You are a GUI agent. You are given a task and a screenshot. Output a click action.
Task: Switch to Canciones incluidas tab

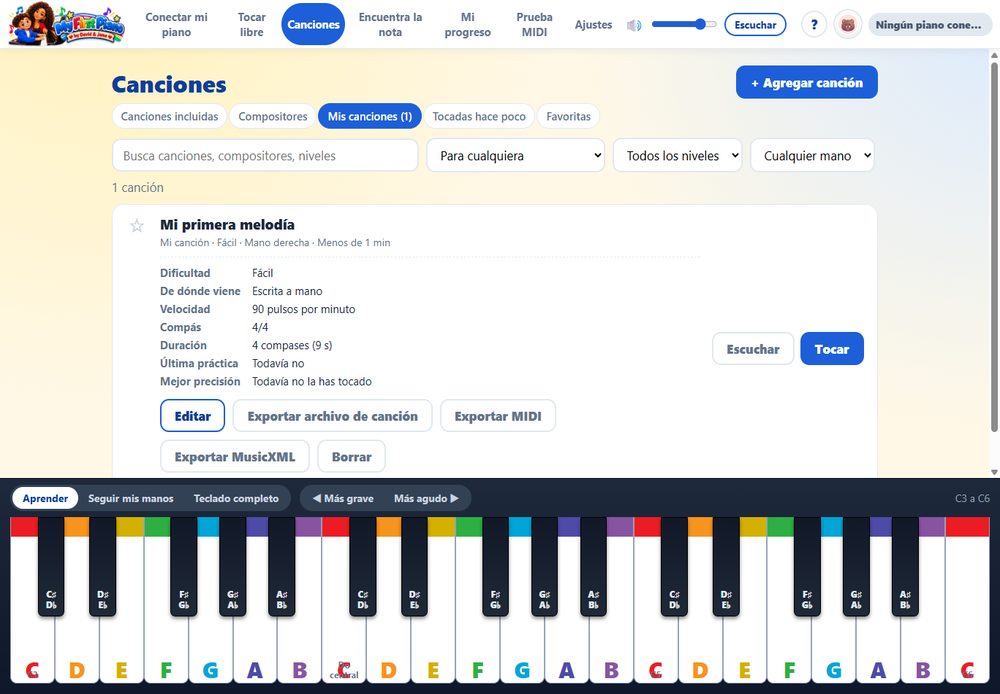pyautogui.click(x=170, y=116)
